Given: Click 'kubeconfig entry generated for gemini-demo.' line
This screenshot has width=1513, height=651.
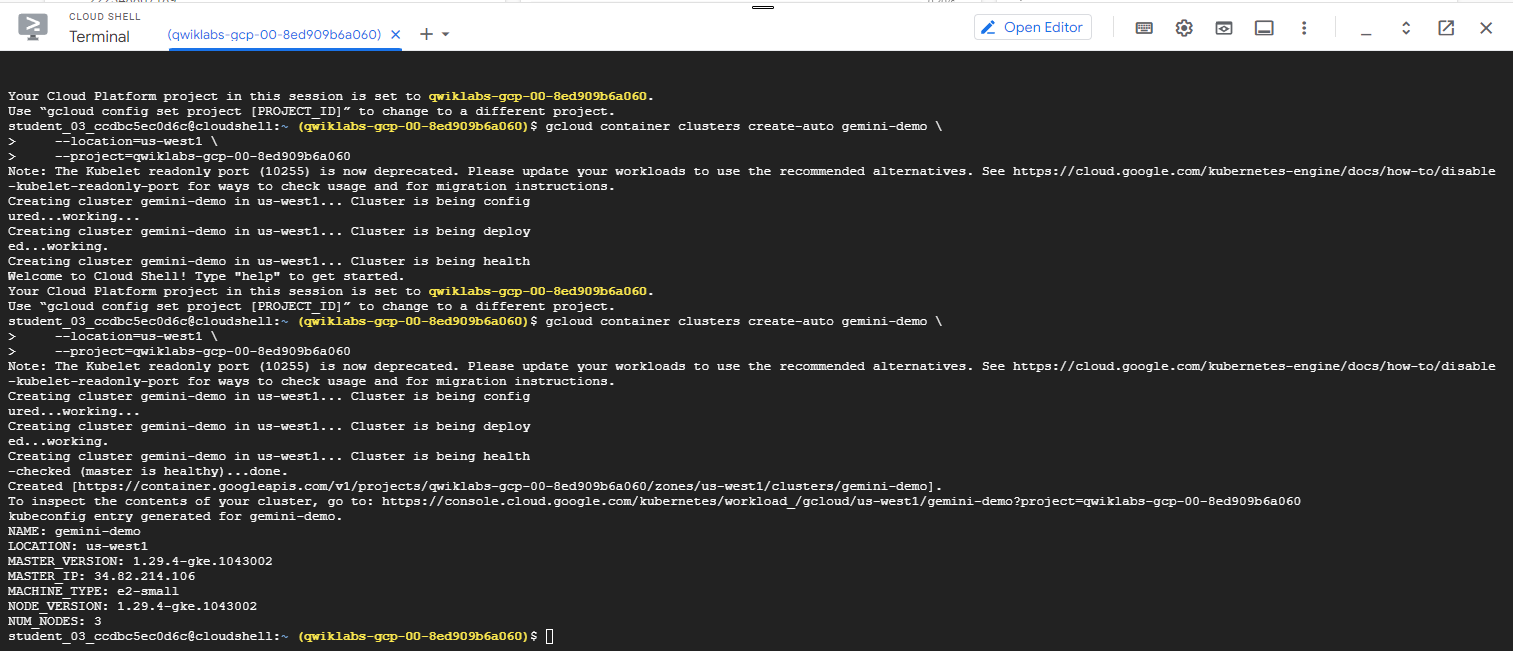Looking at the screenshot, I should point(175,516).
